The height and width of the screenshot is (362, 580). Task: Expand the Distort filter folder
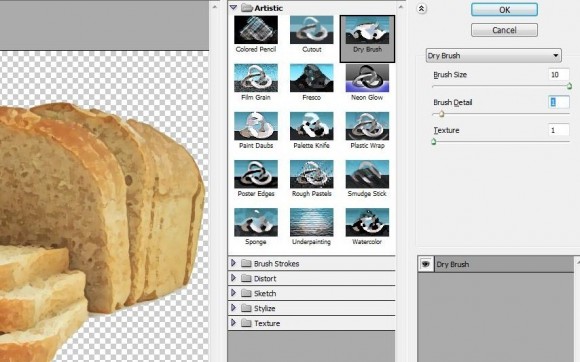(233, 278)
